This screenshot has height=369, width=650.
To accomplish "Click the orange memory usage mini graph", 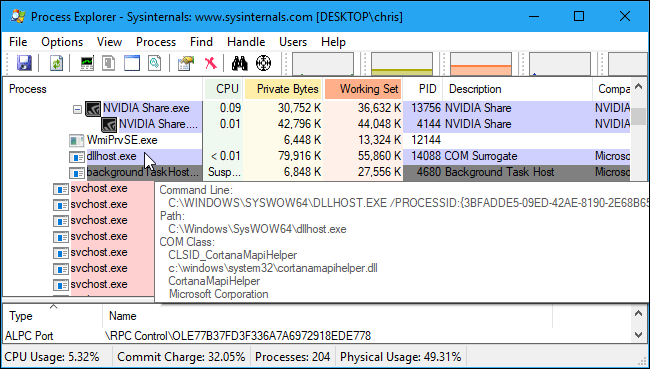I will click(x=481, y=64).
